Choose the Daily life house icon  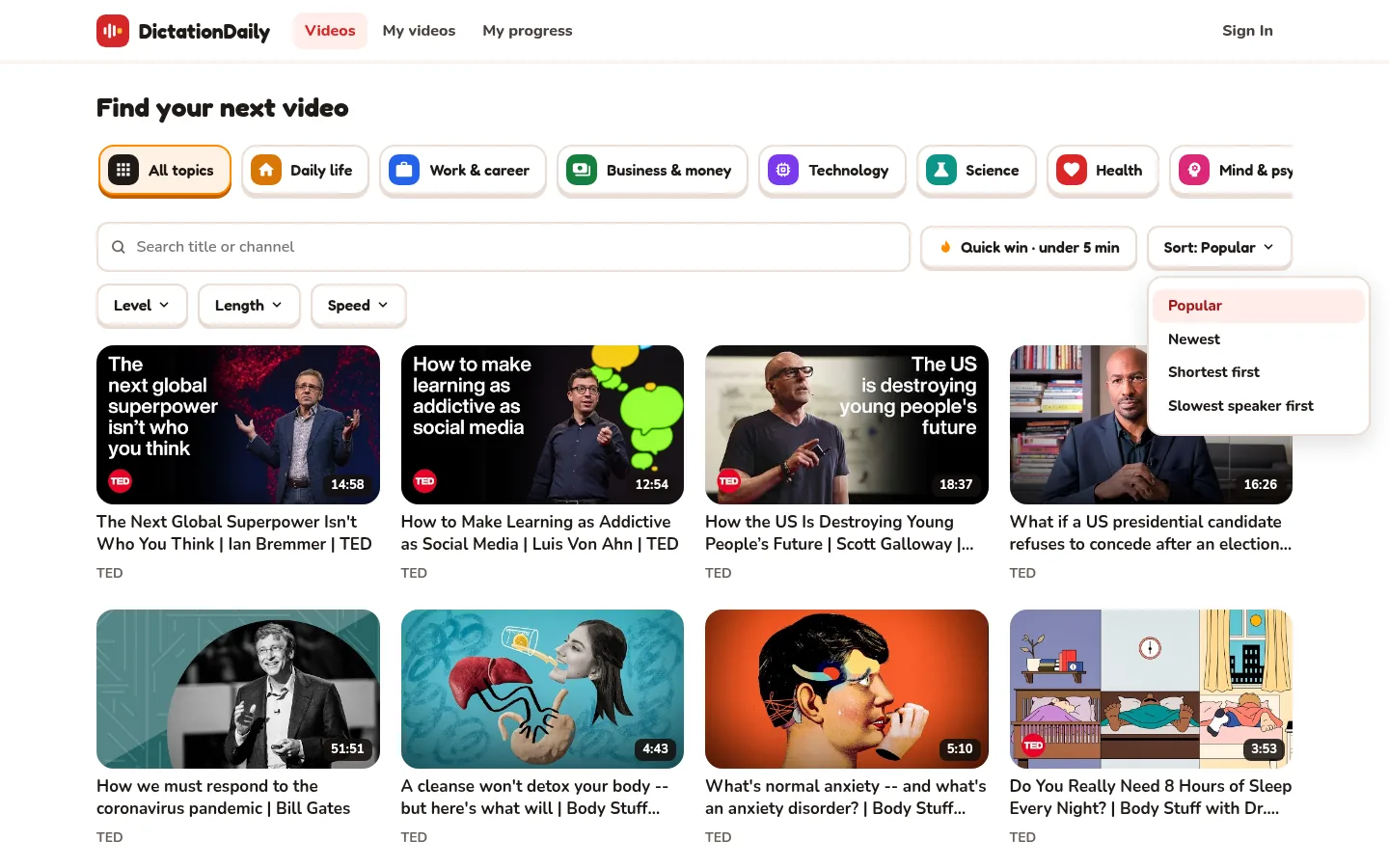[x=266, y=171]
